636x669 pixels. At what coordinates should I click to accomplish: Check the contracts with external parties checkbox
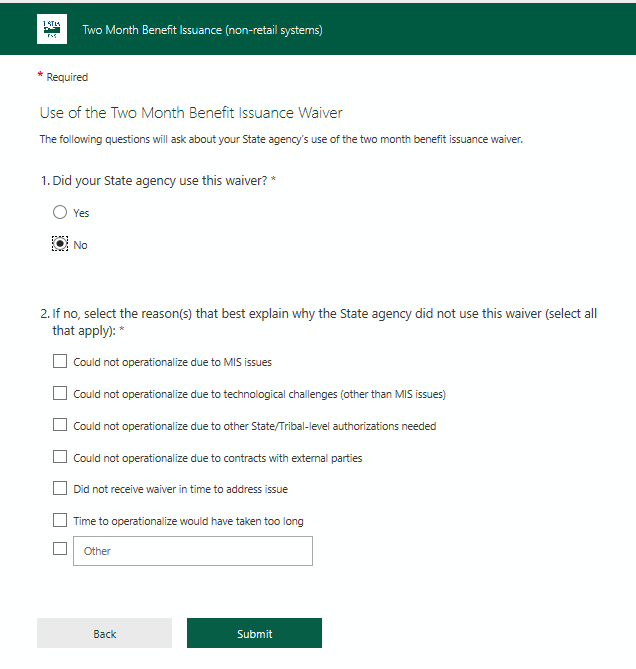tap(60, 457)
